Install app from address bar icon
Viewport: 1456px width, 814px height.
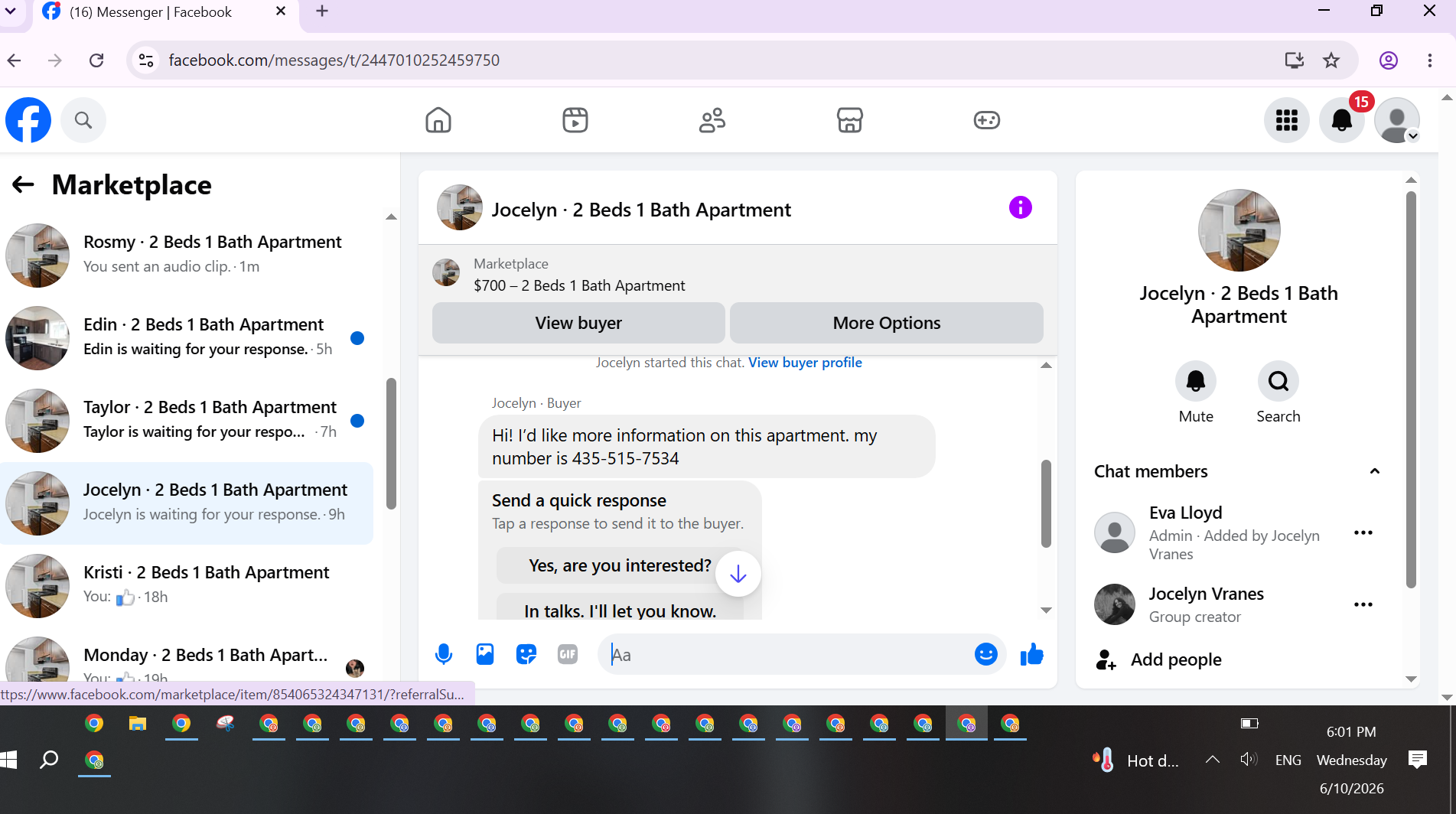(x=1294, y=60)
